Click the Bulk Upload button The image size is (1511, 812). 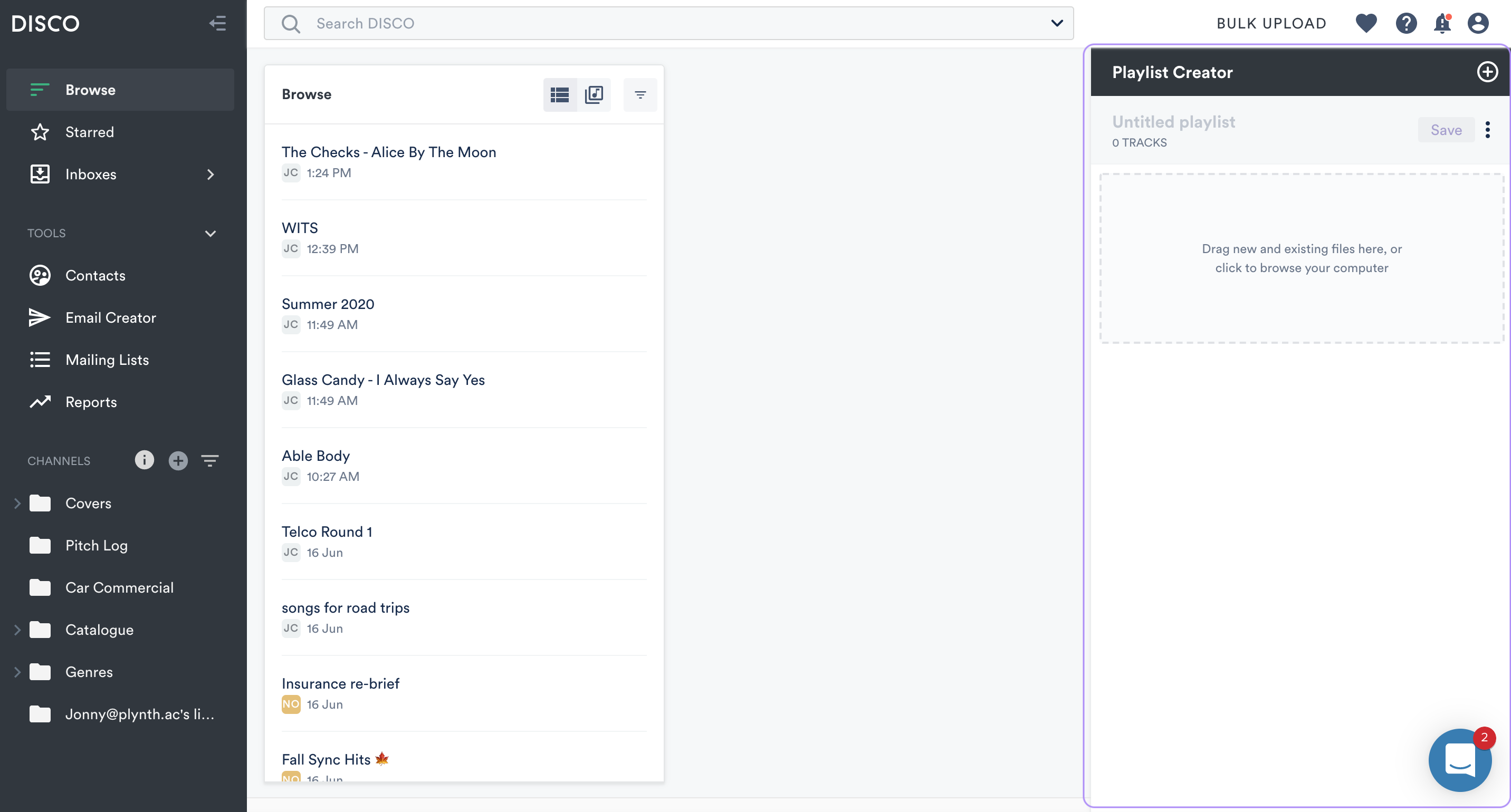[x=1271, y=23]
